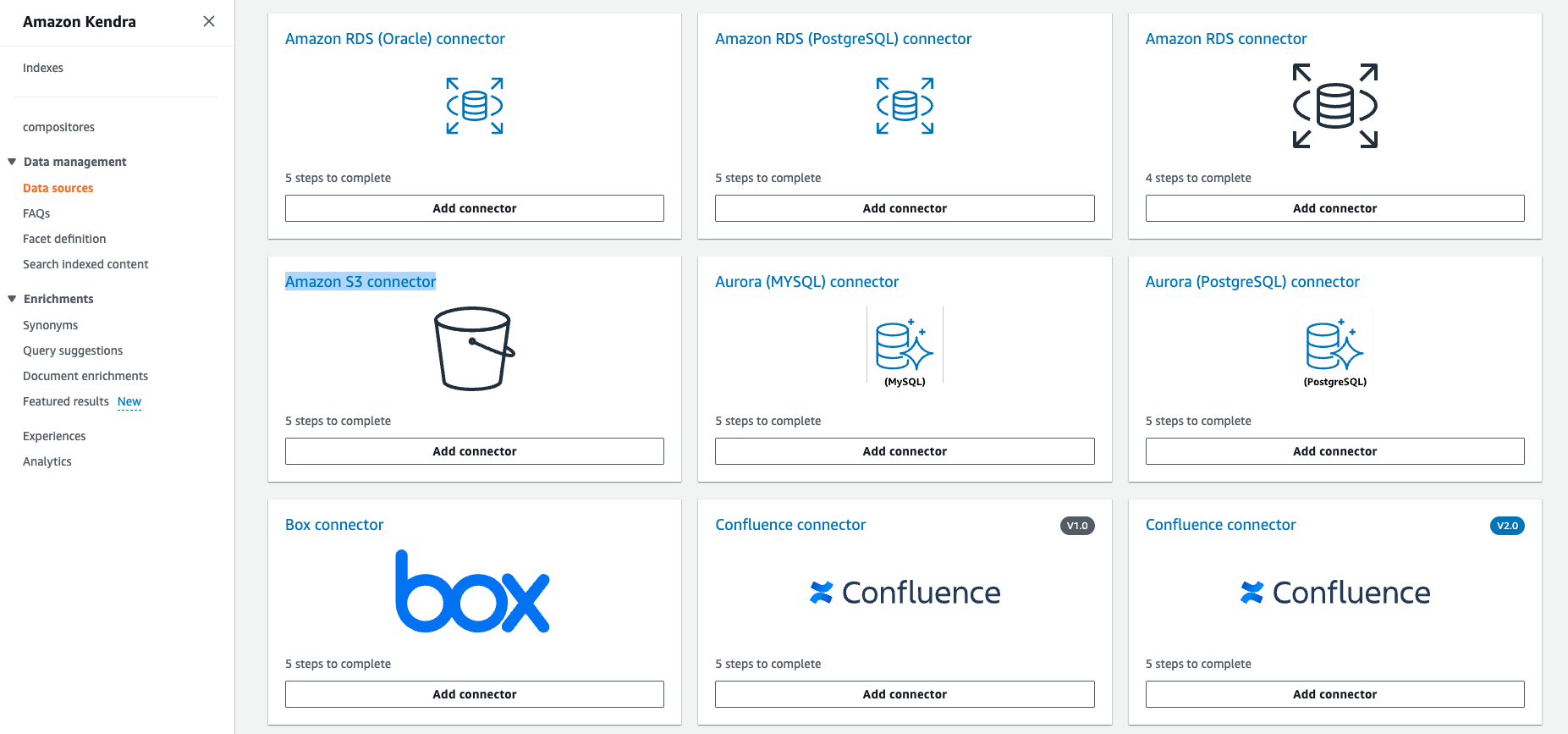Open the Amazon RDS connector title link

(x=1226, y=39)
